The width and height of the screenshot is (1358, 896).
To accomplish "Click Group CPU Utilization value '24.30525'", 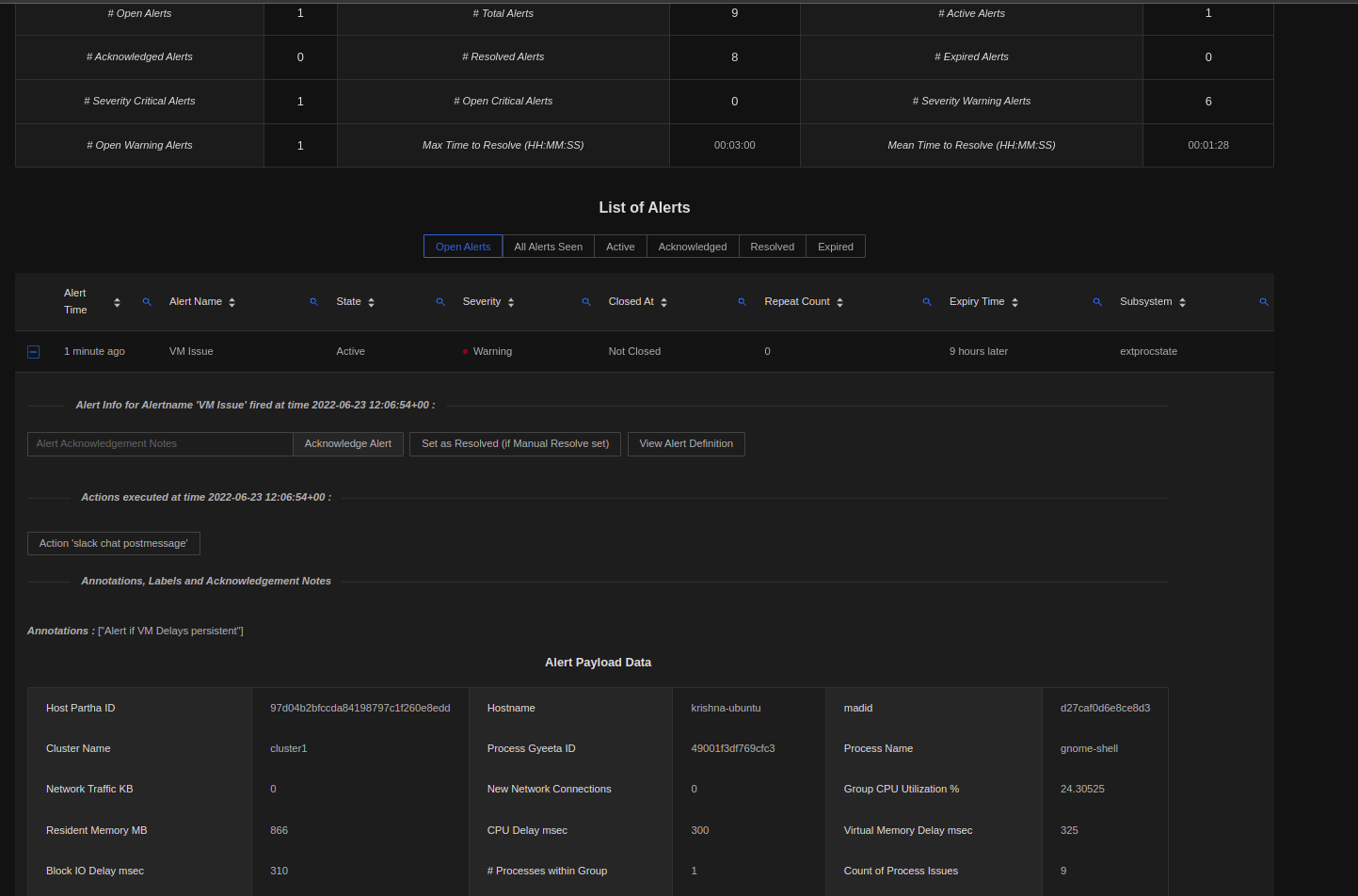I will pos(1082,790).
